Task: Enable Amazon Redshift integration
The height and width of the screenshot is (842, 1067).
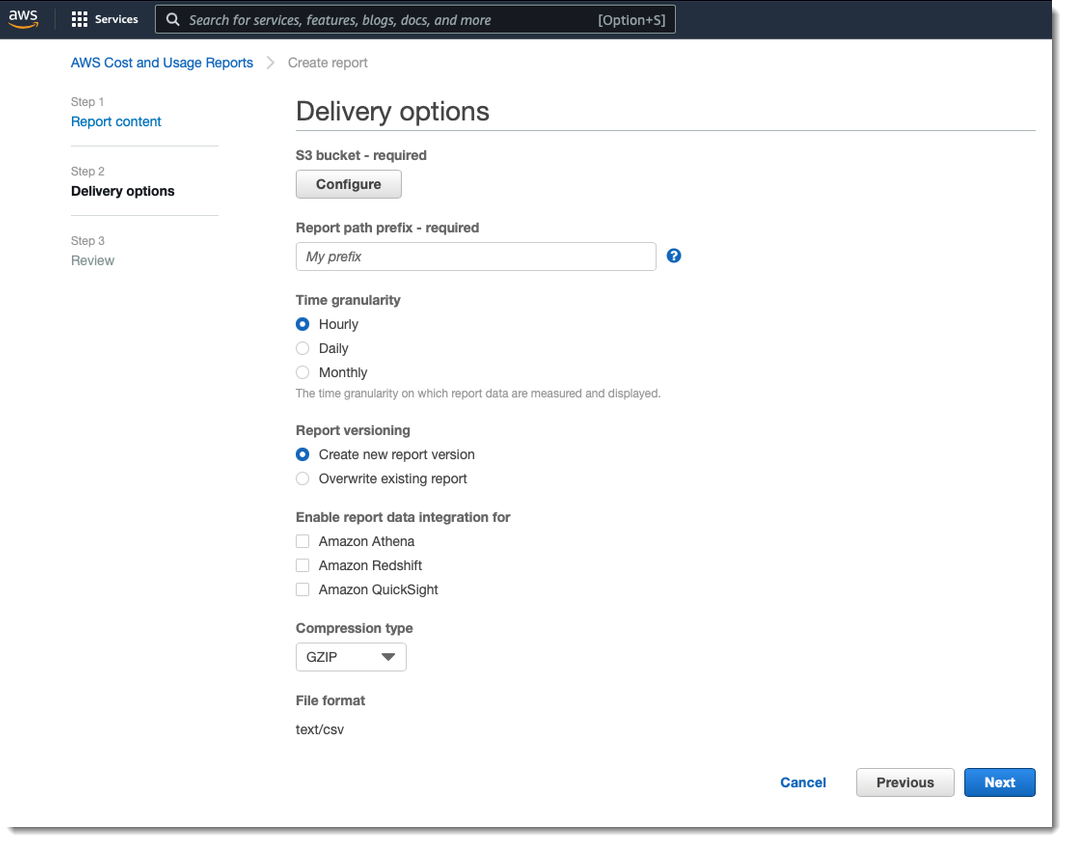Action: coord(303,566)
